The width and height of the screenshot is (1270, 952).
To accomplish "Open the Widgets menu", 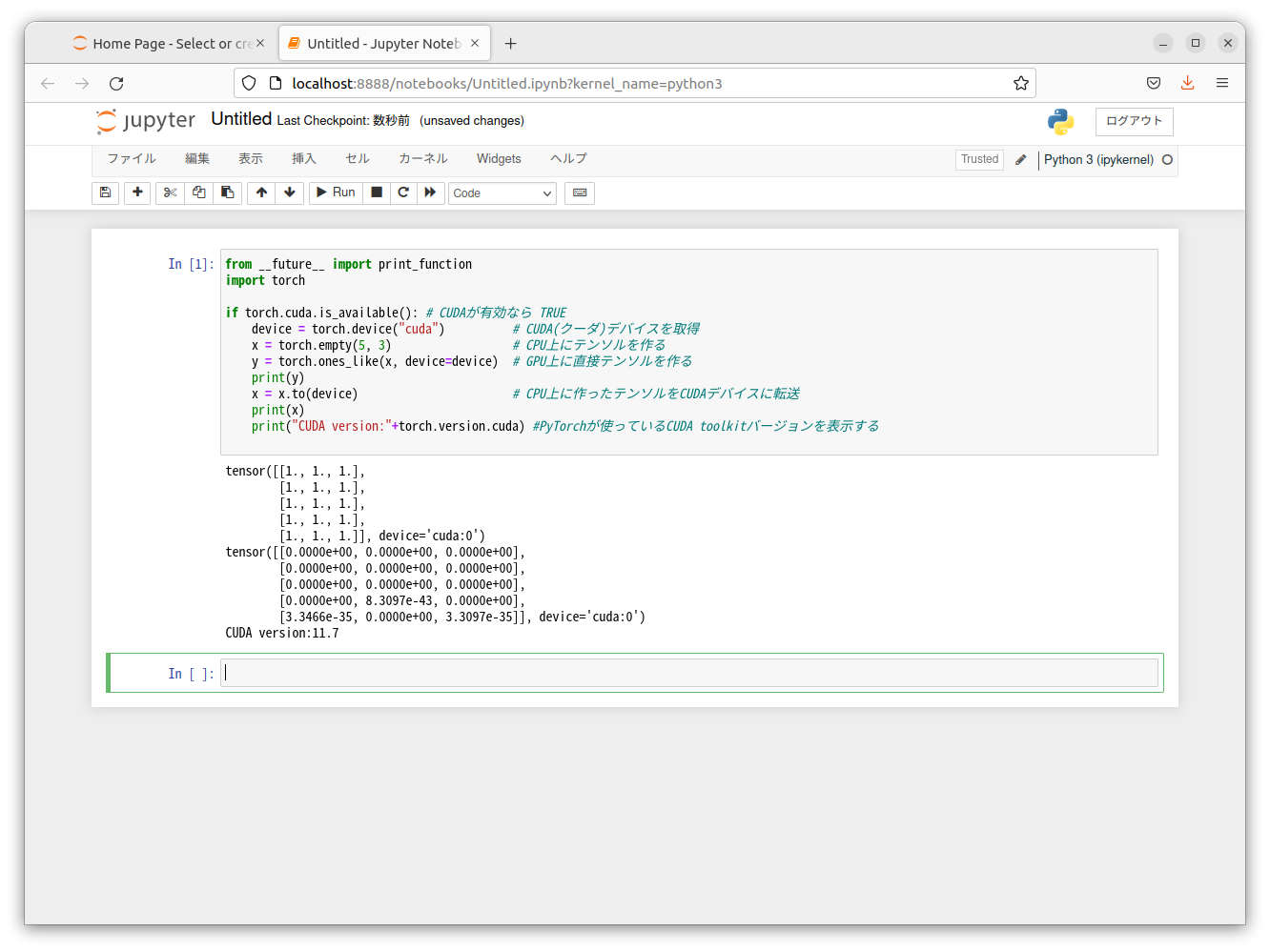I will click(x=499, y=159).
